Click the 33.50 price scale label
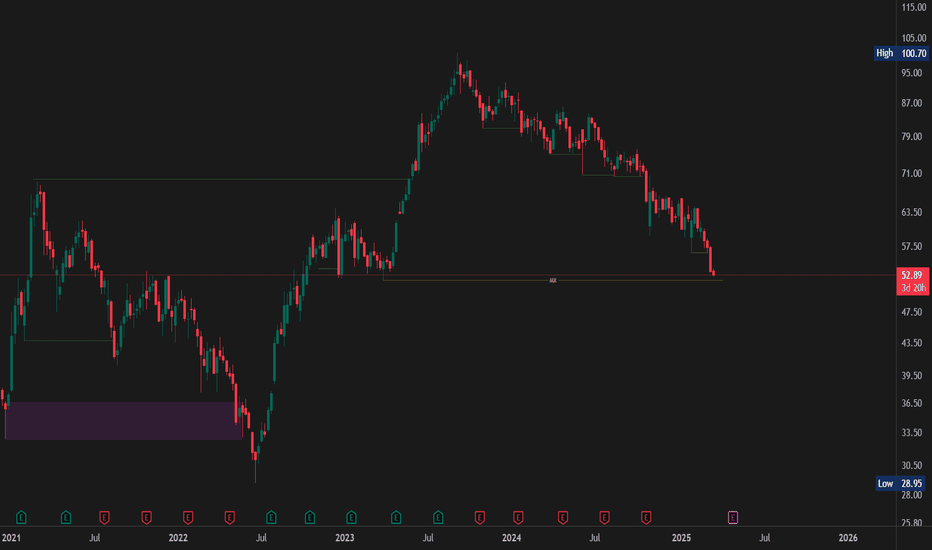This screenshot has width=932, height=550. tap(912, 433)
